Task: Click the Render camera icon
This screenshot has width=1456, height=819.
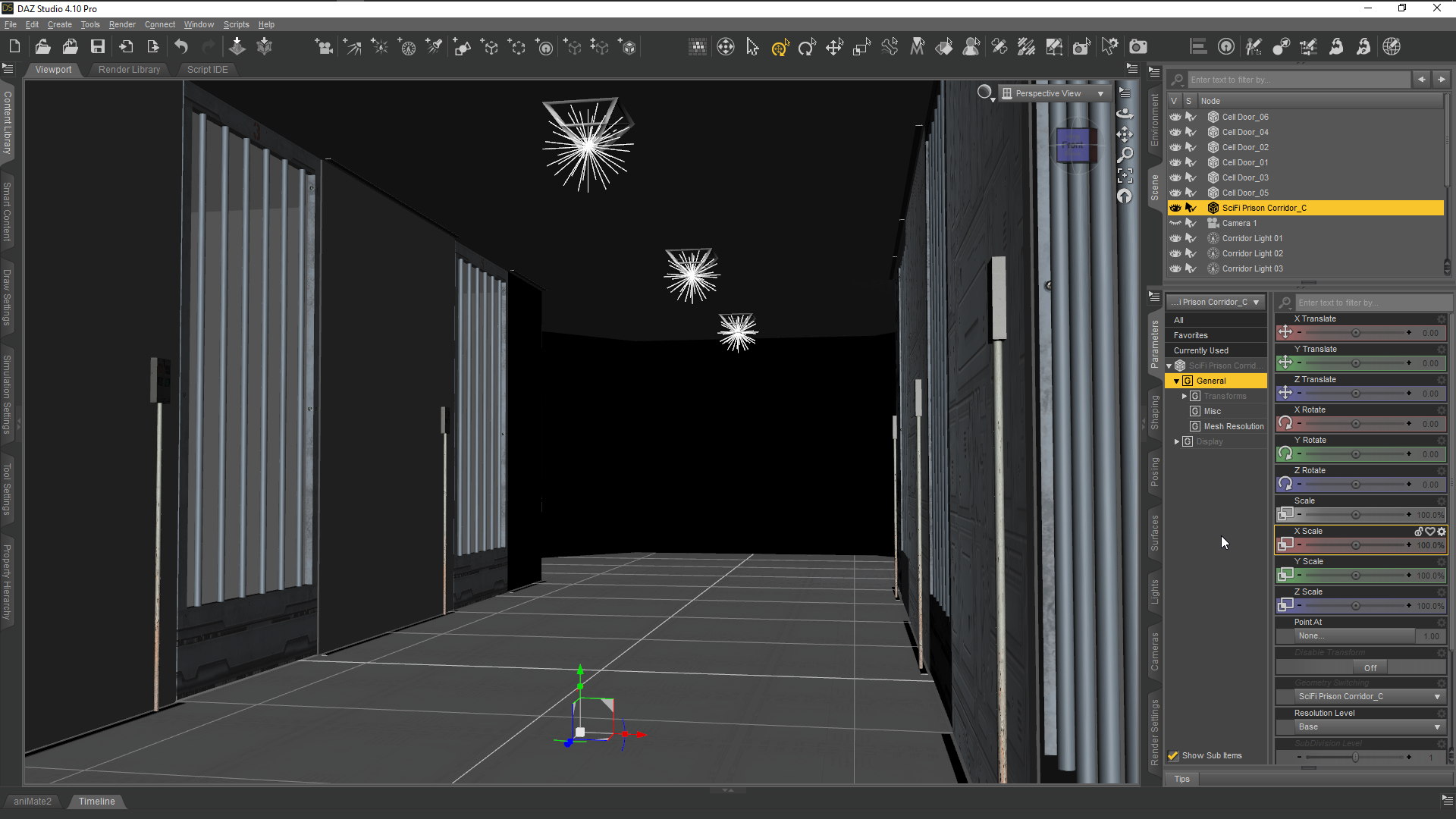Action: pyautogui.click(x=1137, y=47)
